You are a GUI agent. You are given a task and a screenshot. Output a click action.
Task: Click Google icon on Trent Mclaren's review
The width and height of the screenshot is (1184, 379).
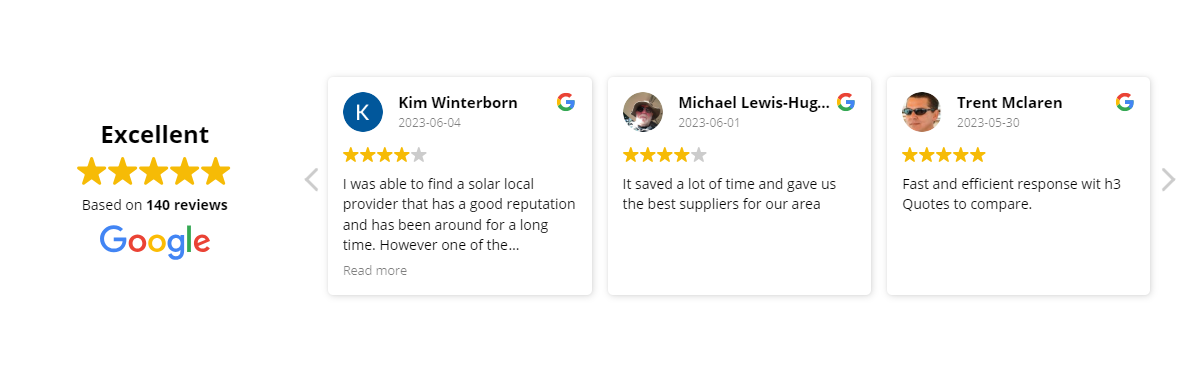tap(1125, 102)
